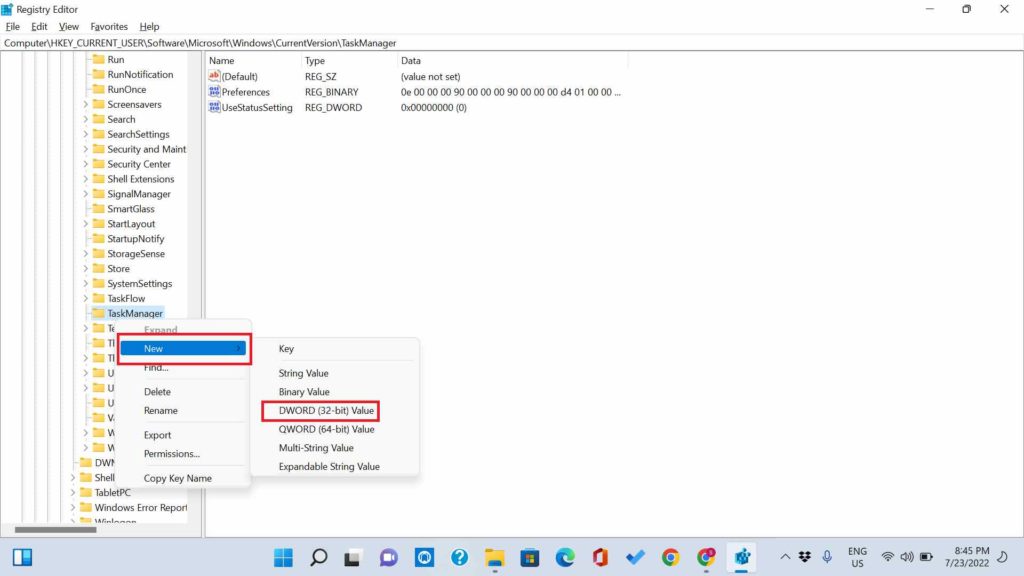This screenshot has height=576, width=1024.
Task: Open the Help menu
Action: (149, 27)
